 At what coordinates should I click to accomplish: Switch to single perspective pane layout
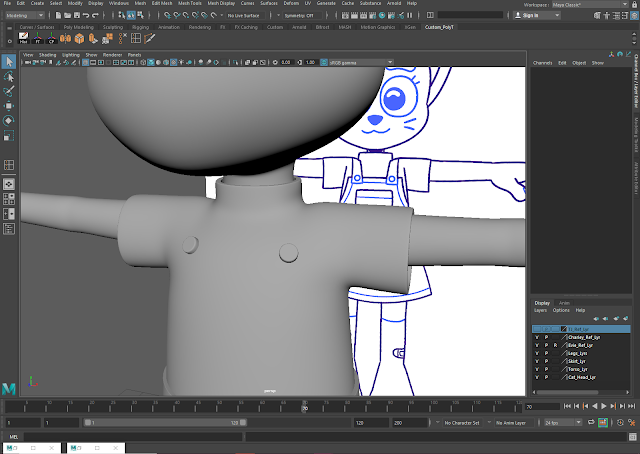[9, 184]
